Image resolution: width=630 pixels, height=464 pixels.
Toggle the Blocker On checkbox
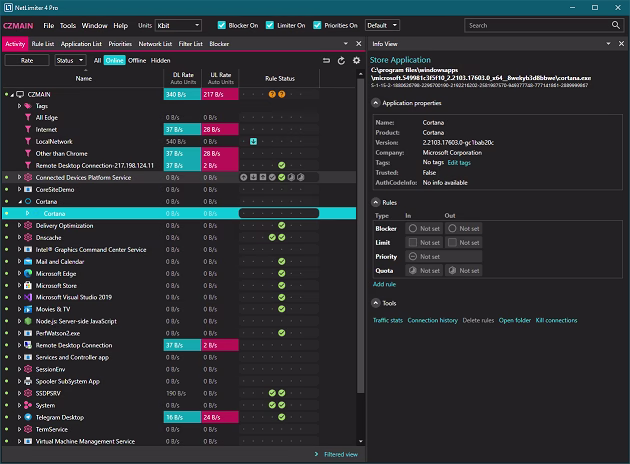tap(221, 25)
